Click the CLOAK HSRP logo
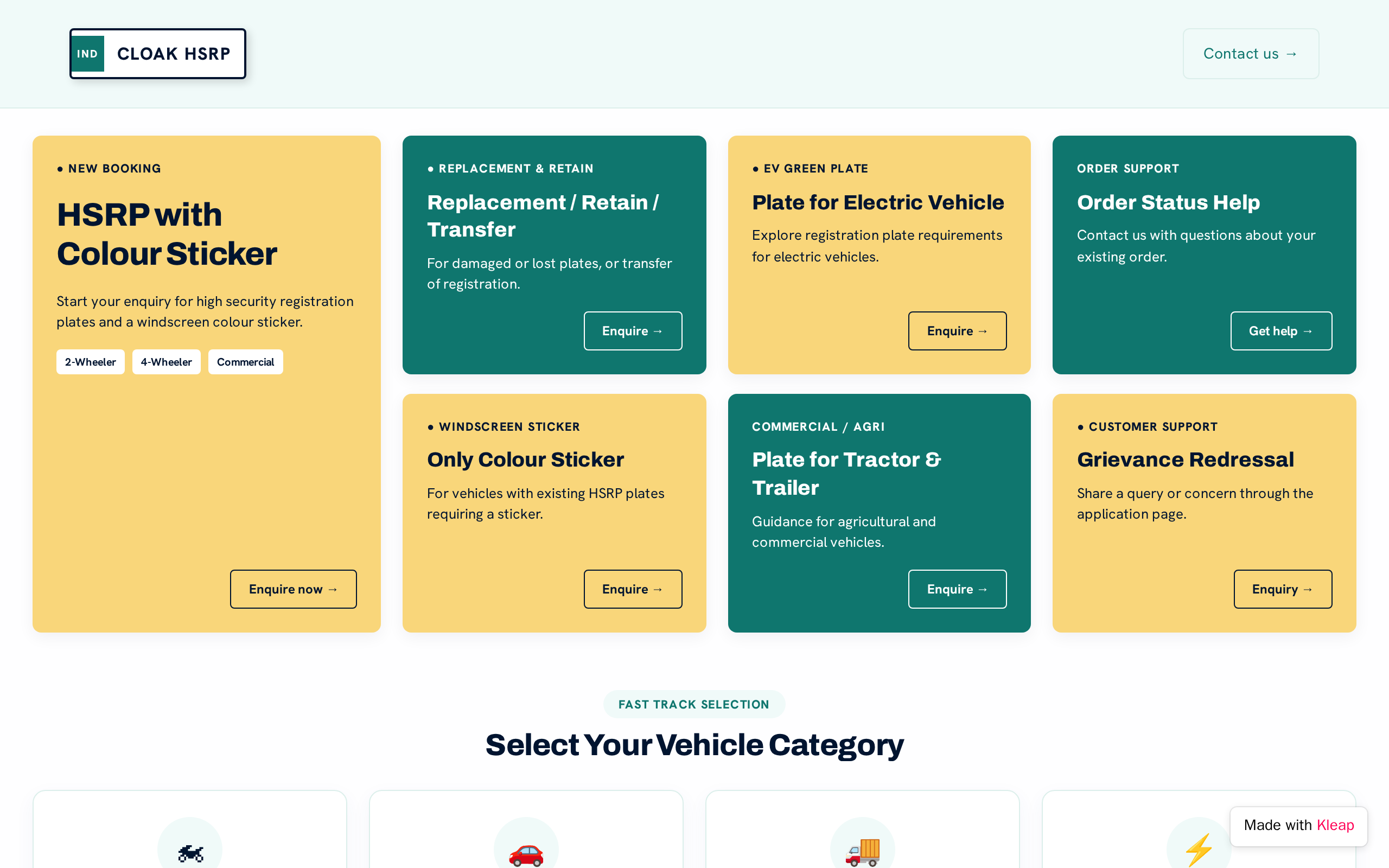The width and height of the screenshot is (1389, 868). click(158, 54)
